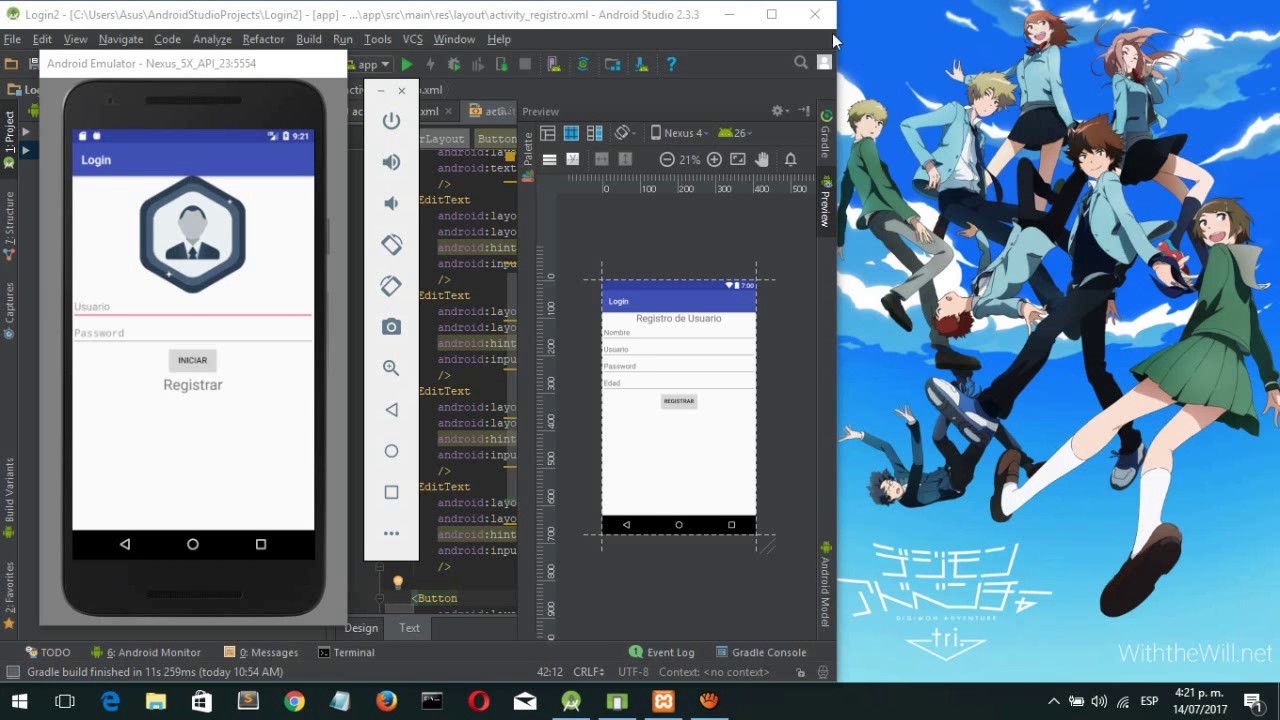Viewport: 1280px width, 720px height.
Task: Click the emulator sidebar overview square
Action: coord(391,492)
